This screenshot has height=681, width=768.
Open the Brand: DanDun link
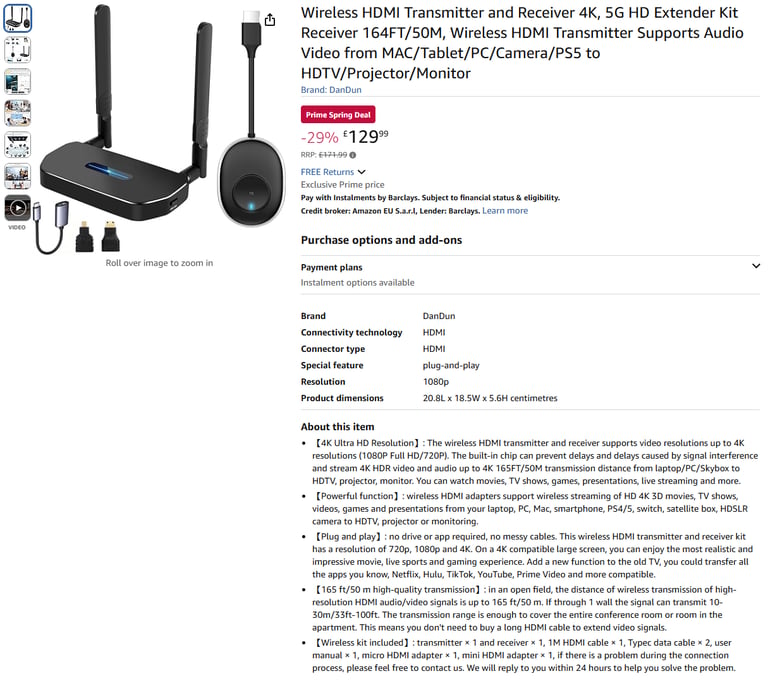point(331,90)
